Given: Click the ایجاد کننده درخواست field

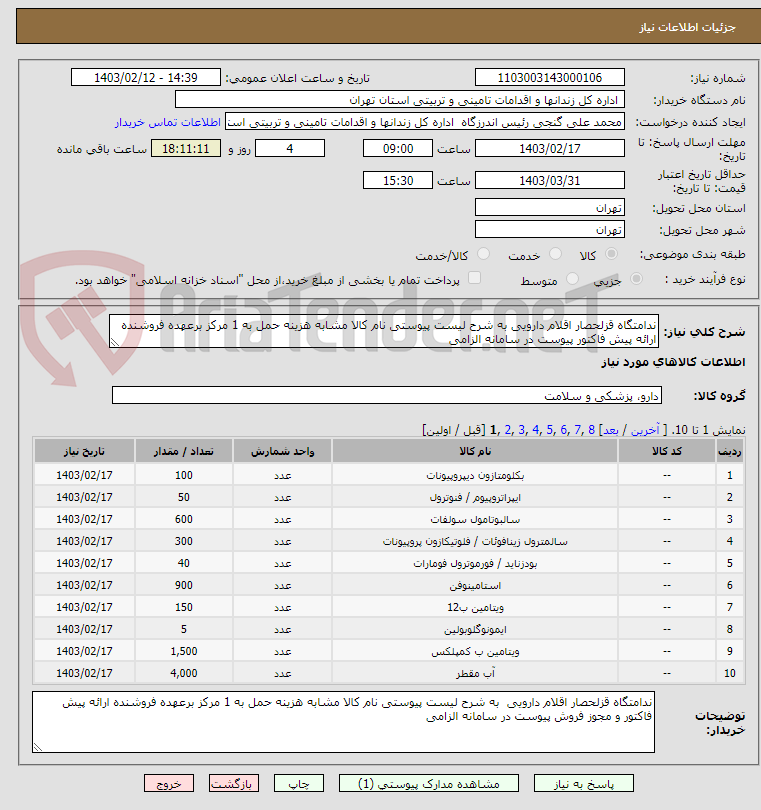Looking at the screenshot, I should tap(425, 122).
